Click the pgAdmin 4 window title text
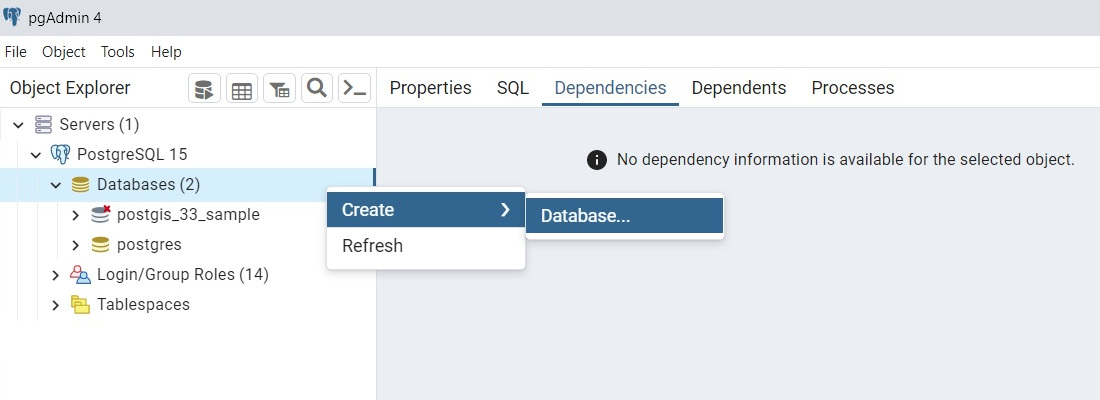Image resolution: width=1100 pixels, height=400 pixels. (65, 18)
